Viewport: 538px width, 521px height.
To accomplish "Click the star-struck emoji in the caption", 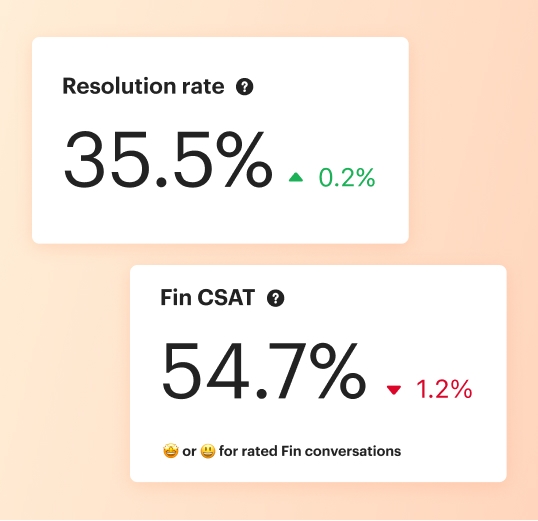I will [x=171, y=451].
